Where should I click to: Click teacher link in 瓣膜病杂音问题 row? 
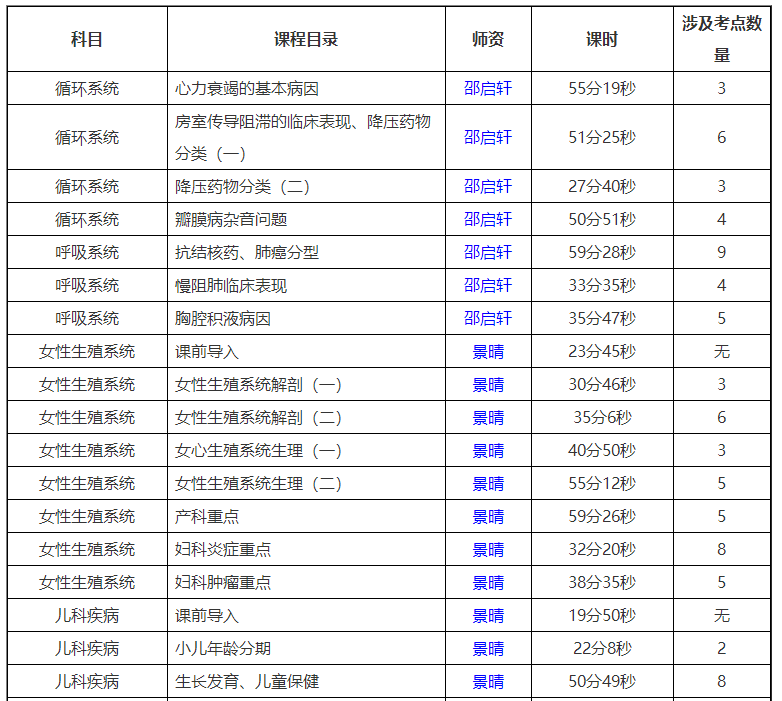click(x=487, y=220)
